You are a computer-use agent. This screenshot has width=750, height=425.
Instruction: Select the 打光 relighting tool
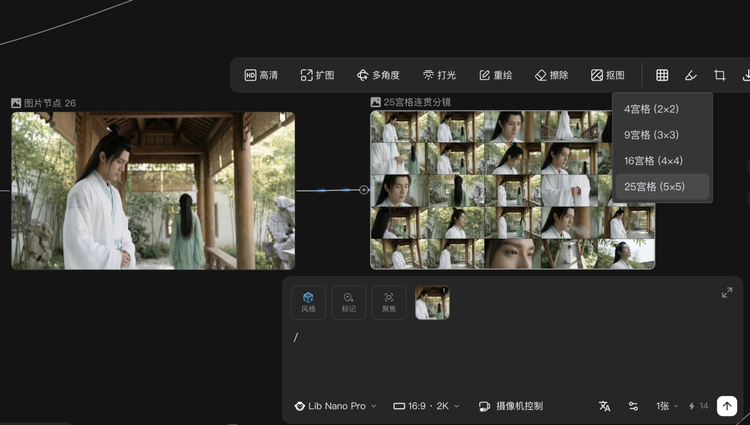pos(439,75)
